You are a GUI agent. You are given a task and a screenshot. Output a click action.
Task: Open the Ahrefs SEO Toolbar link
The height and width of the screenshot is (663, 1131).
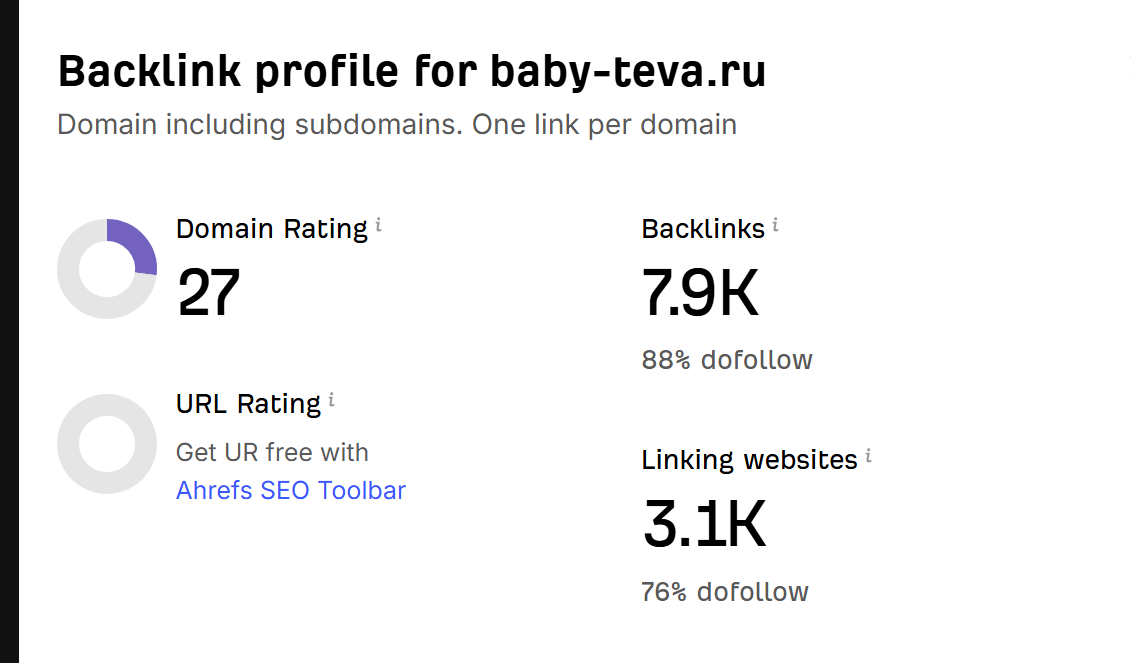(x=291, y=491)
